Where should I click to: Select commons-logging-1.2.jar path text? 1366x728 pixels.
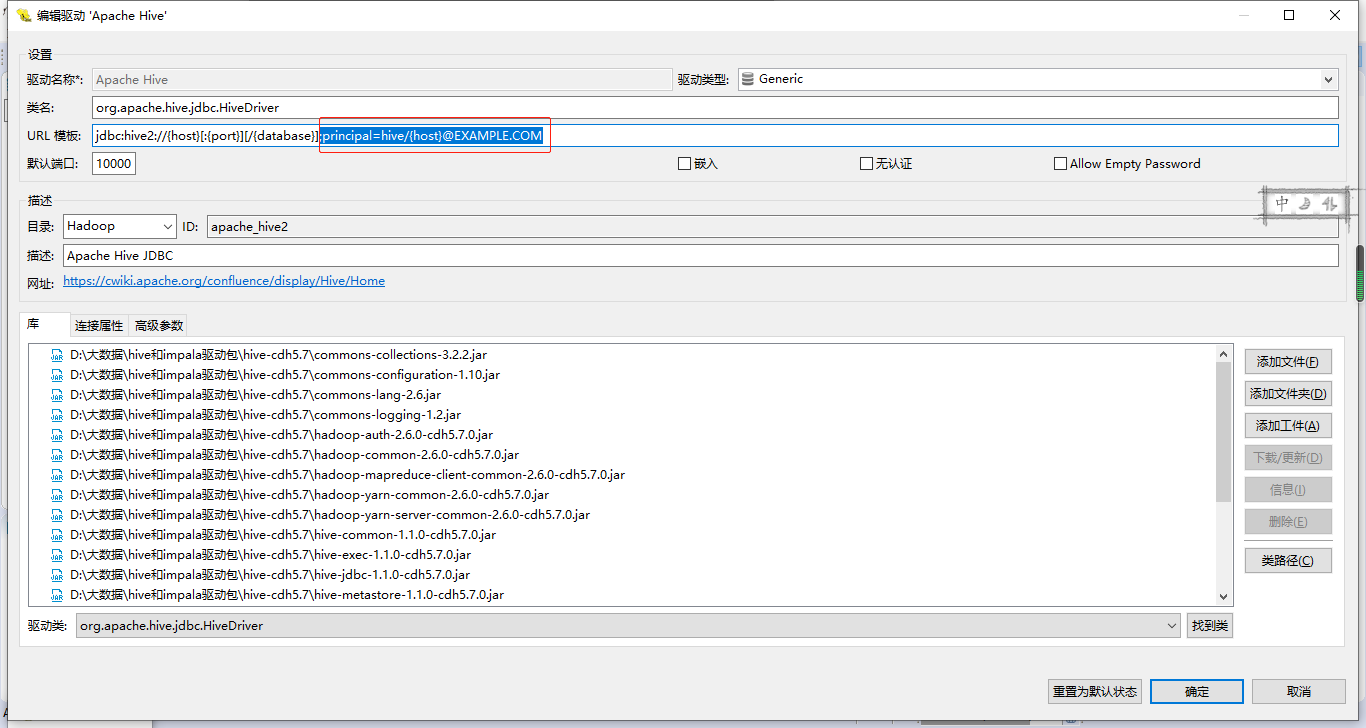(x=265, y=415)
